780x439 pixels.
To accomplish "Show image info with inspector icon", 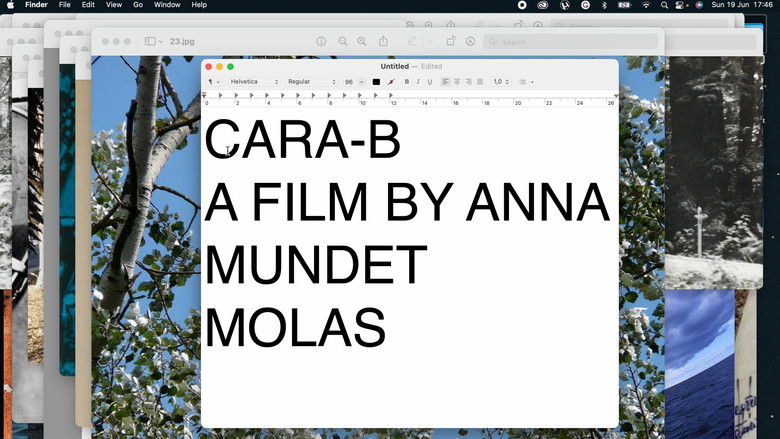I will [321, 41].
